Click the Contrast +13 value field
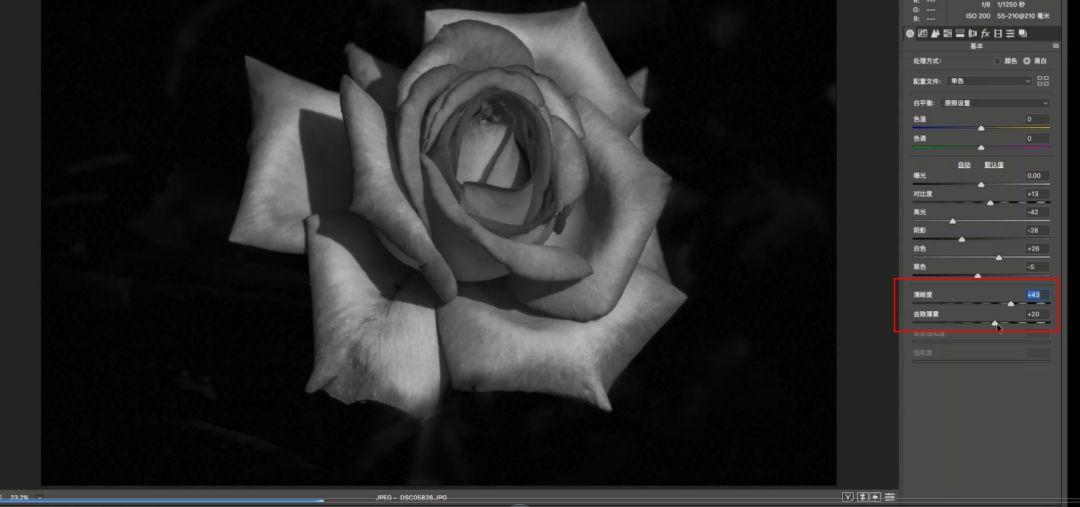 [x=1037, y=194]
